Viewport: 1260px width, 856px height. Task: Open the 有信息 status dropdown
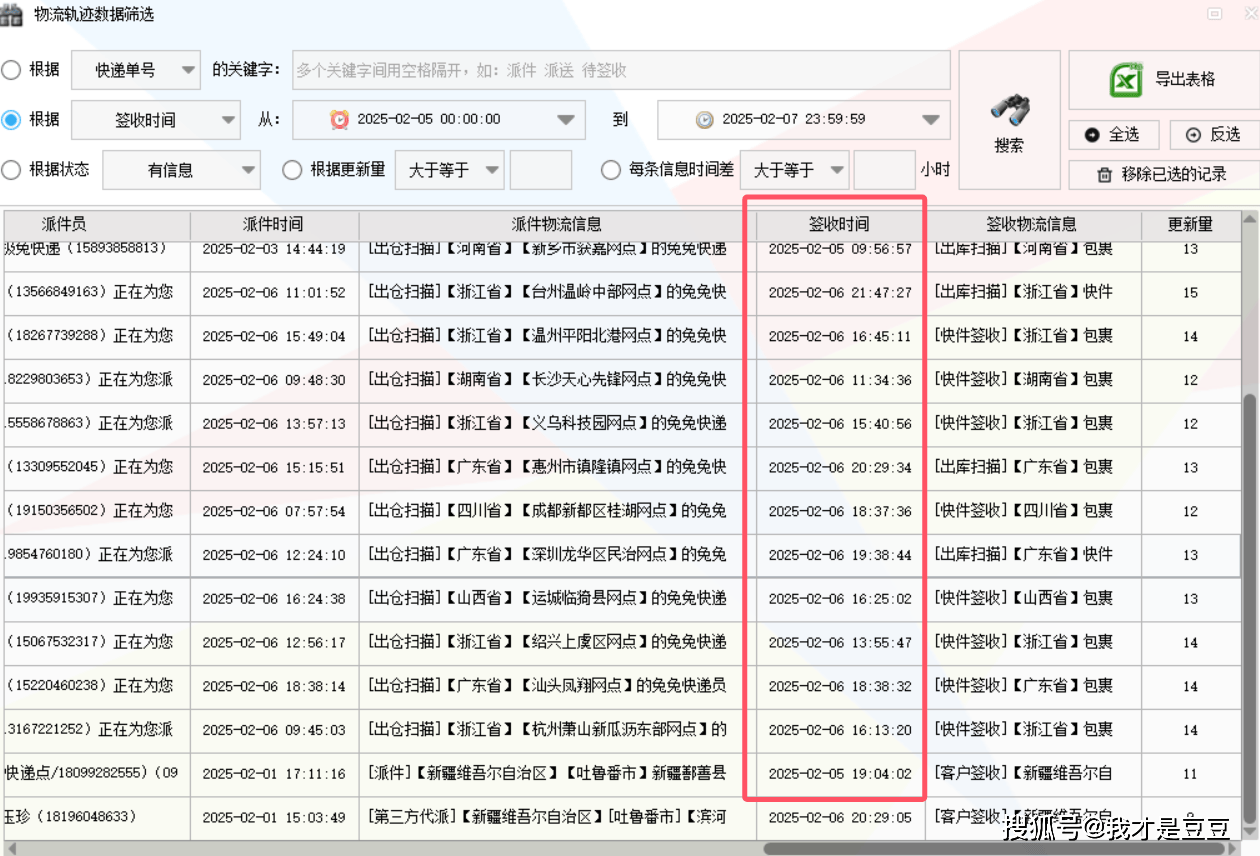click(181, 170)
